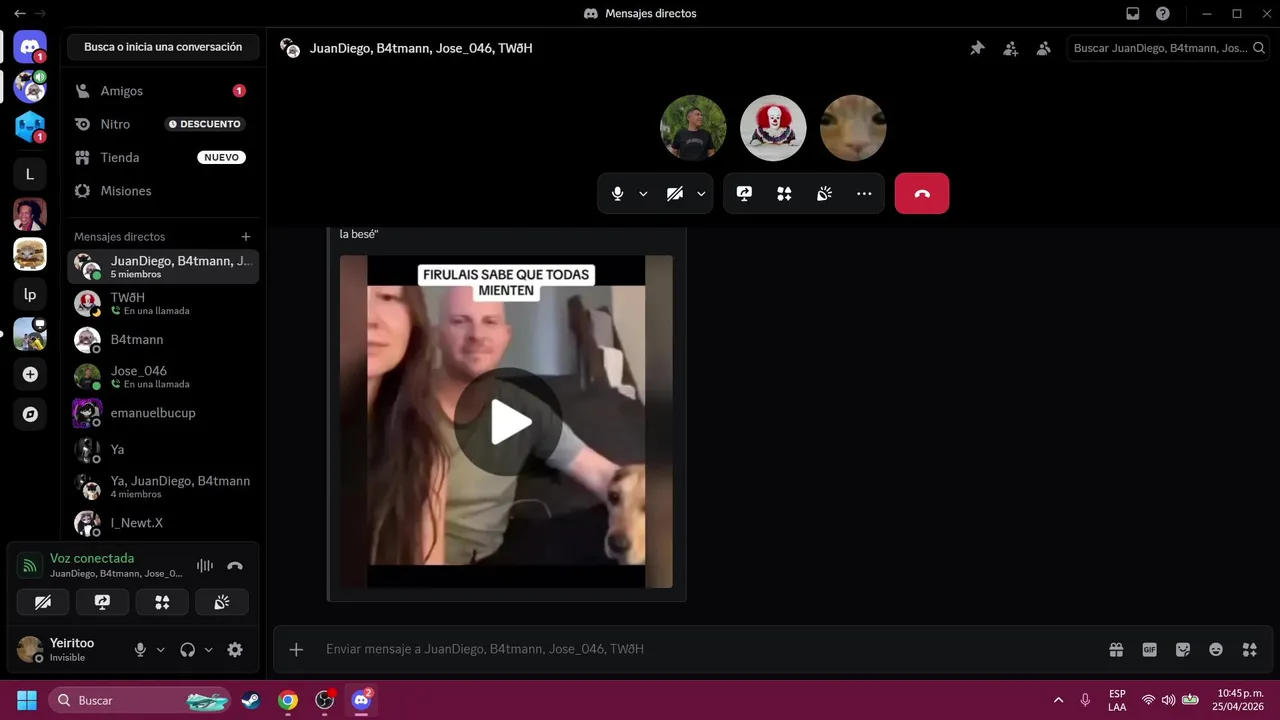Disconnect from the call with red button
1280x720 pixels.
pos(922,194)
